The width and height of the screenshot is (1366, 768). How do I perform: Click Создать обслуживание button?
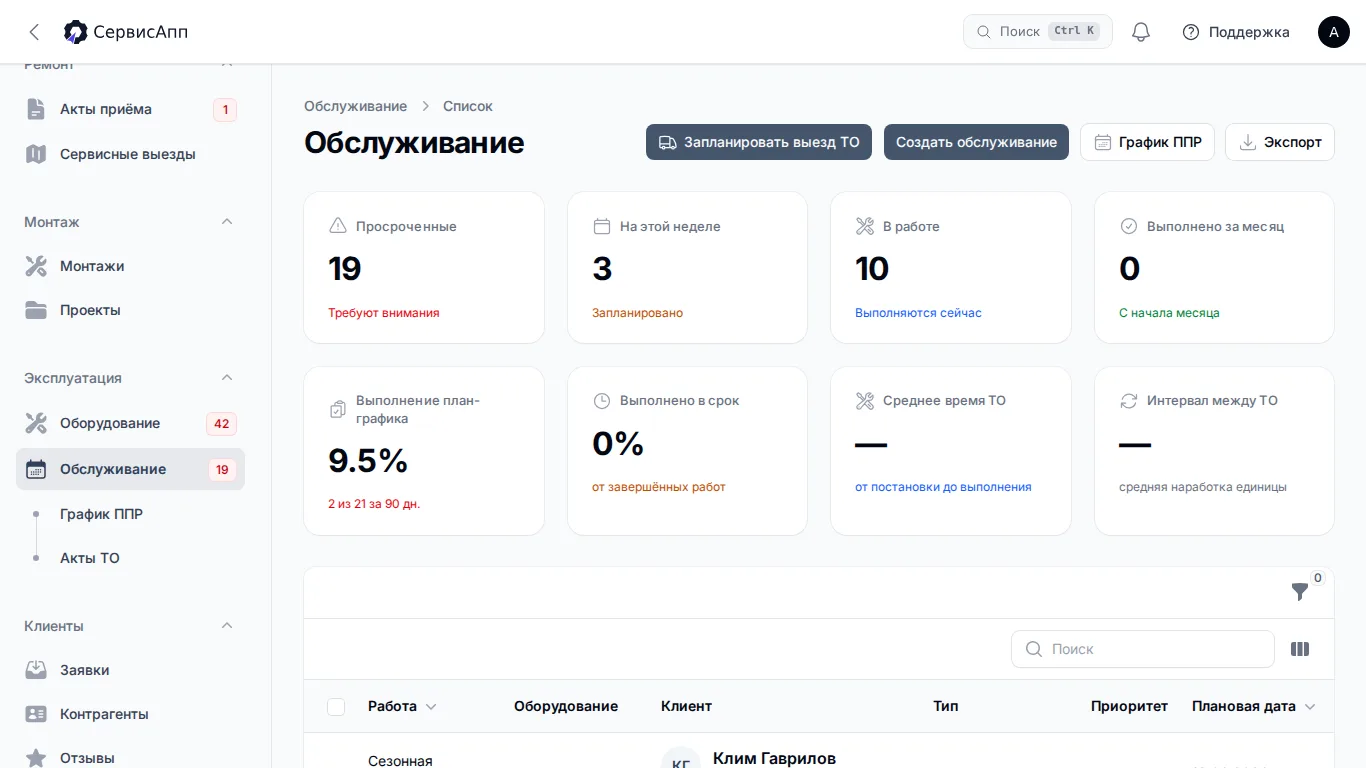pos(976,142)
